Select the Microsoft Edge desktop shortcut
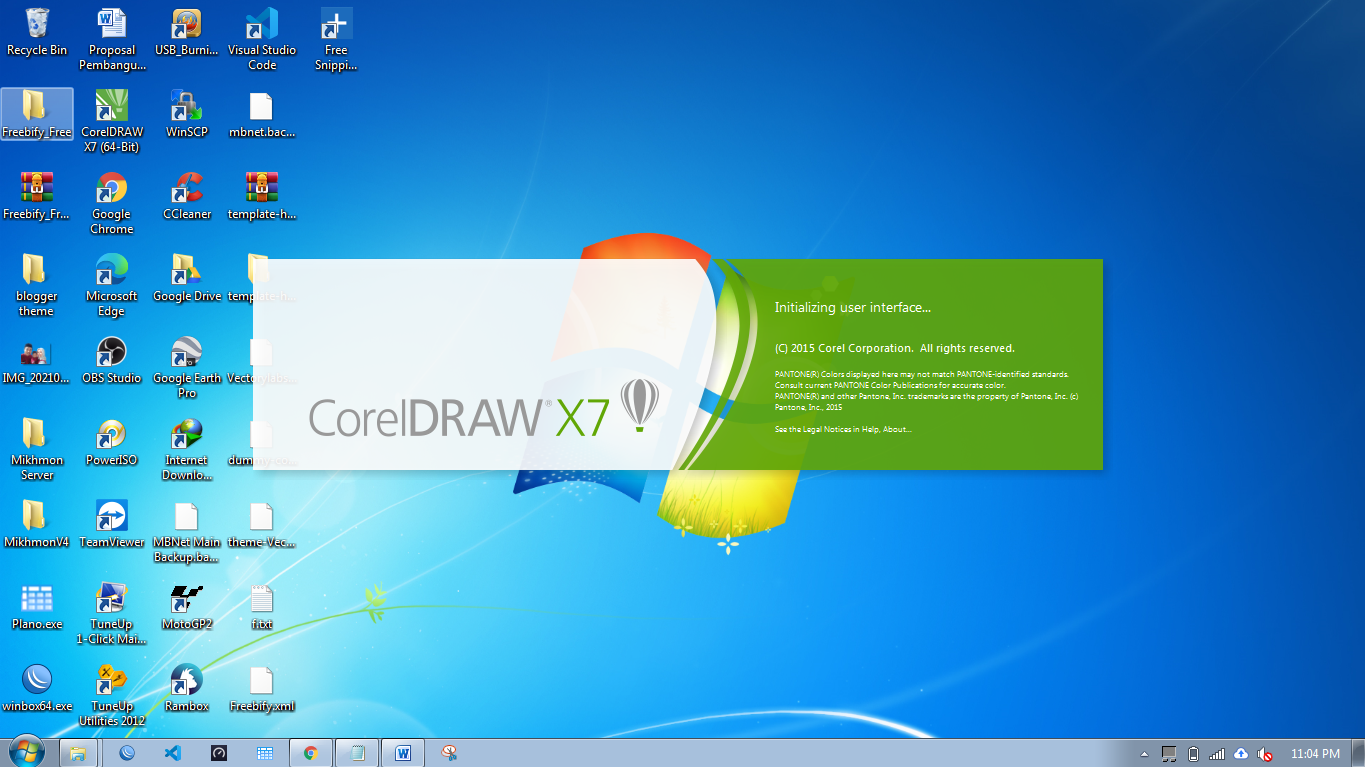 tap(111, 285)
